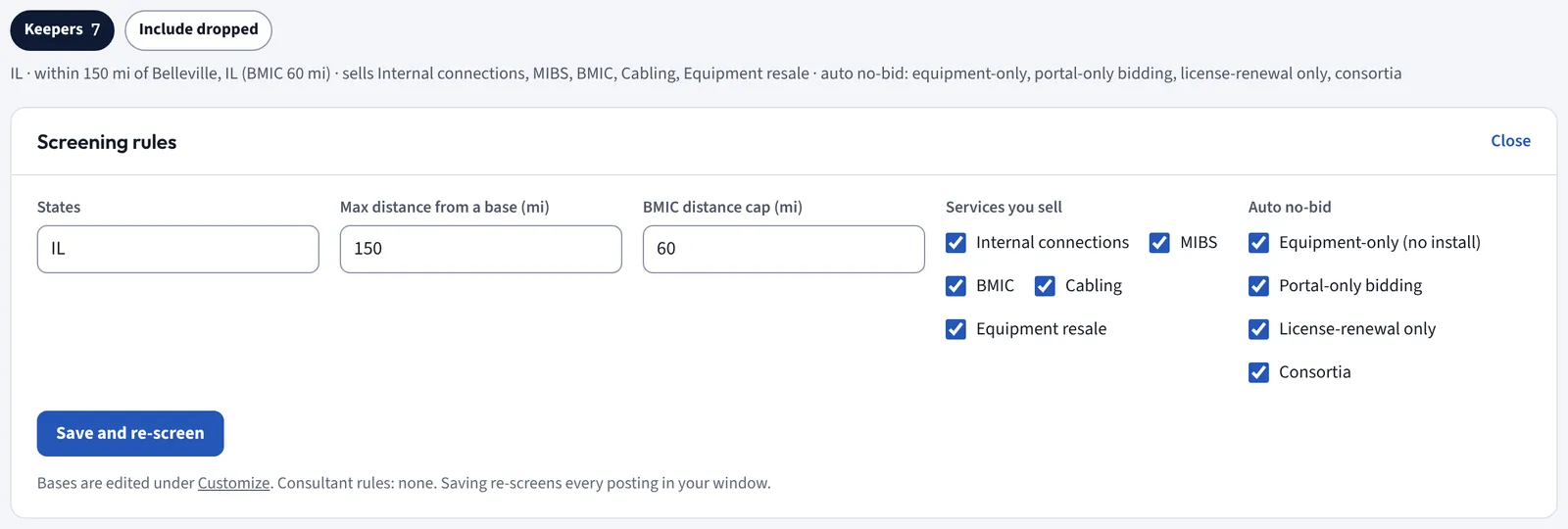The width and height of the screenshot is (1568, 529).
Task: Click the rules summary line starting with IL
Action: click(x=706, y=73)
